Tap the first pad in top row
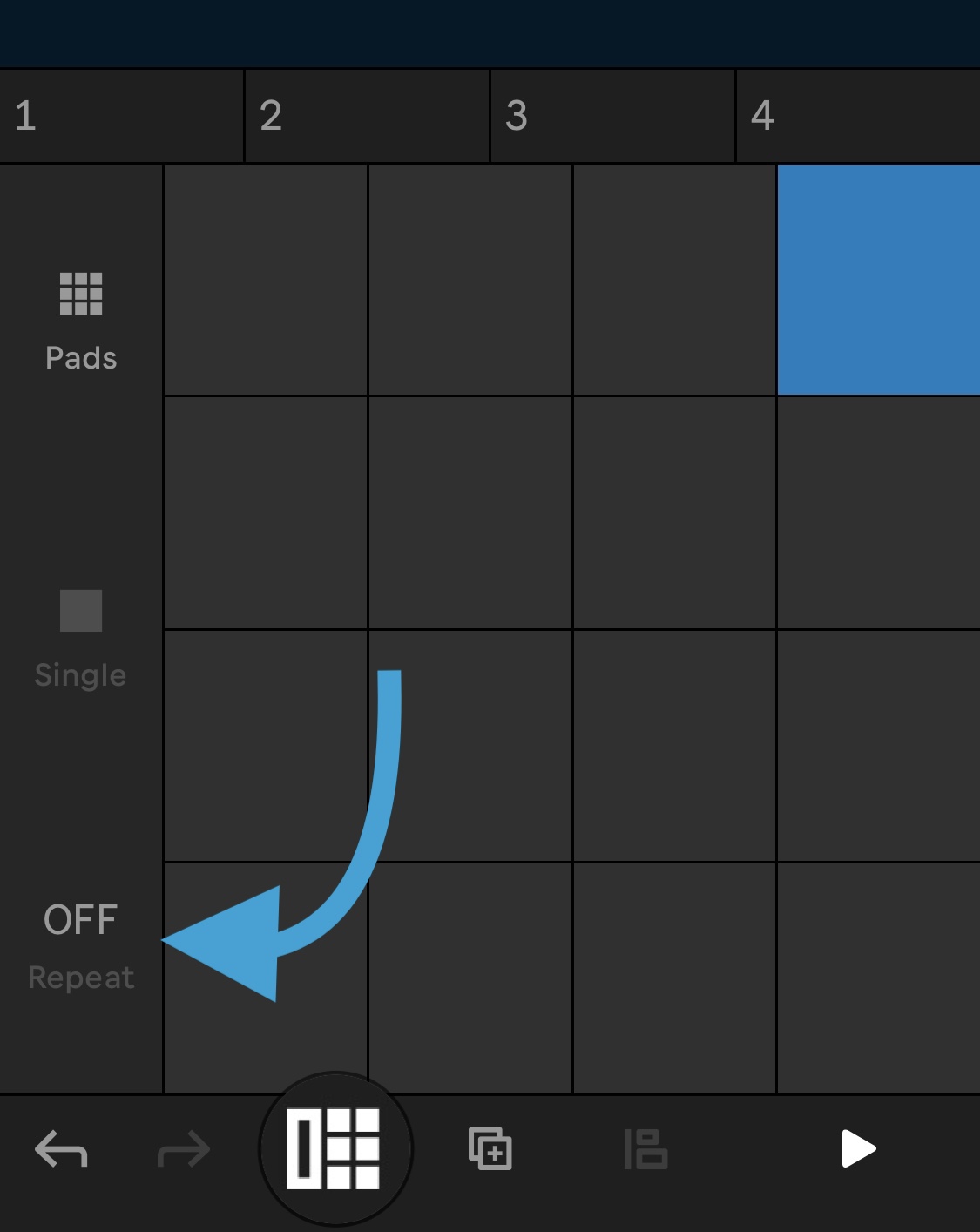 coord(266,280)
